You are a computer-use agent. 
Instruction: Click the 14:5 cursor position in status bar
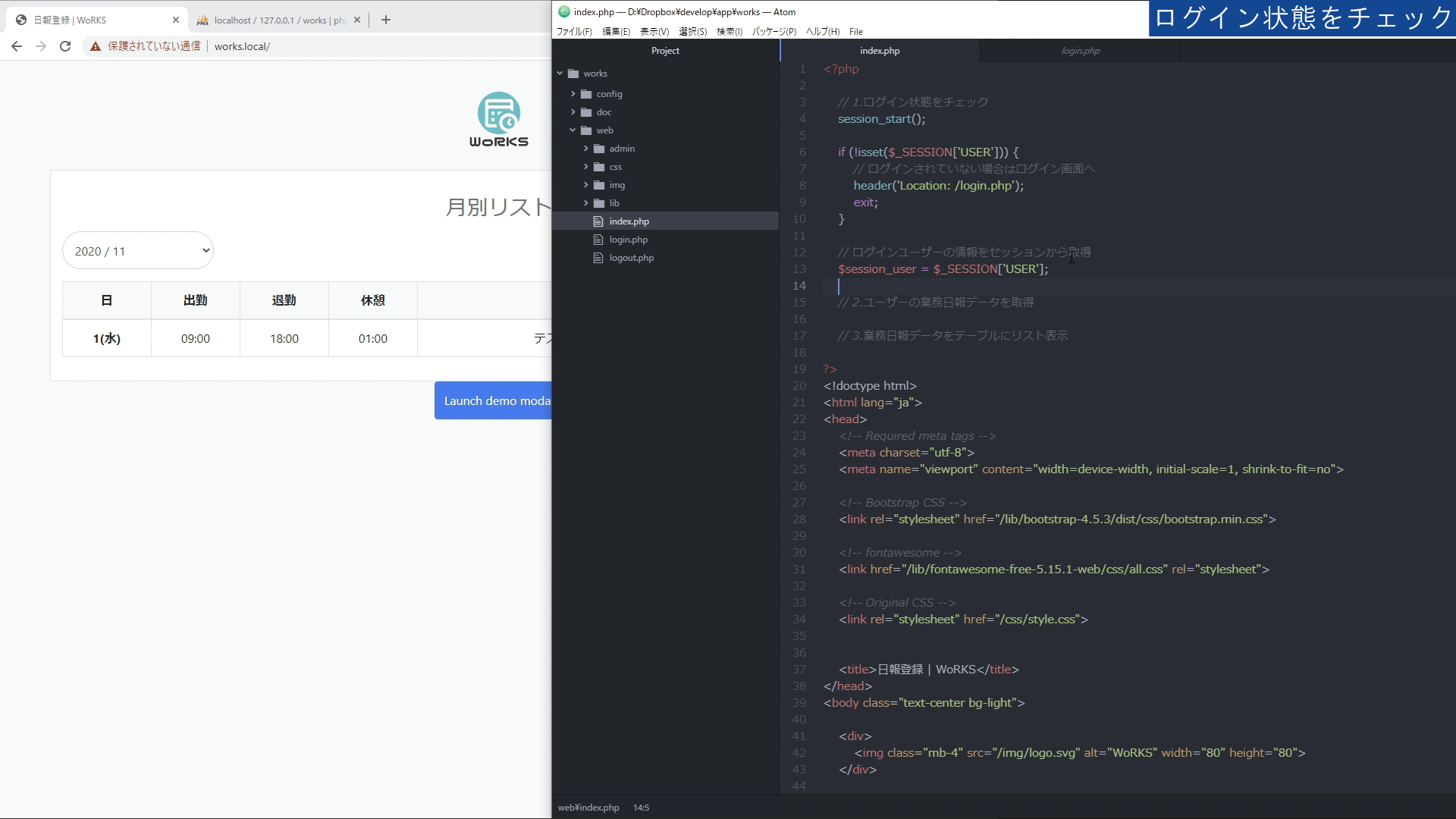click(x=641, y=808)
